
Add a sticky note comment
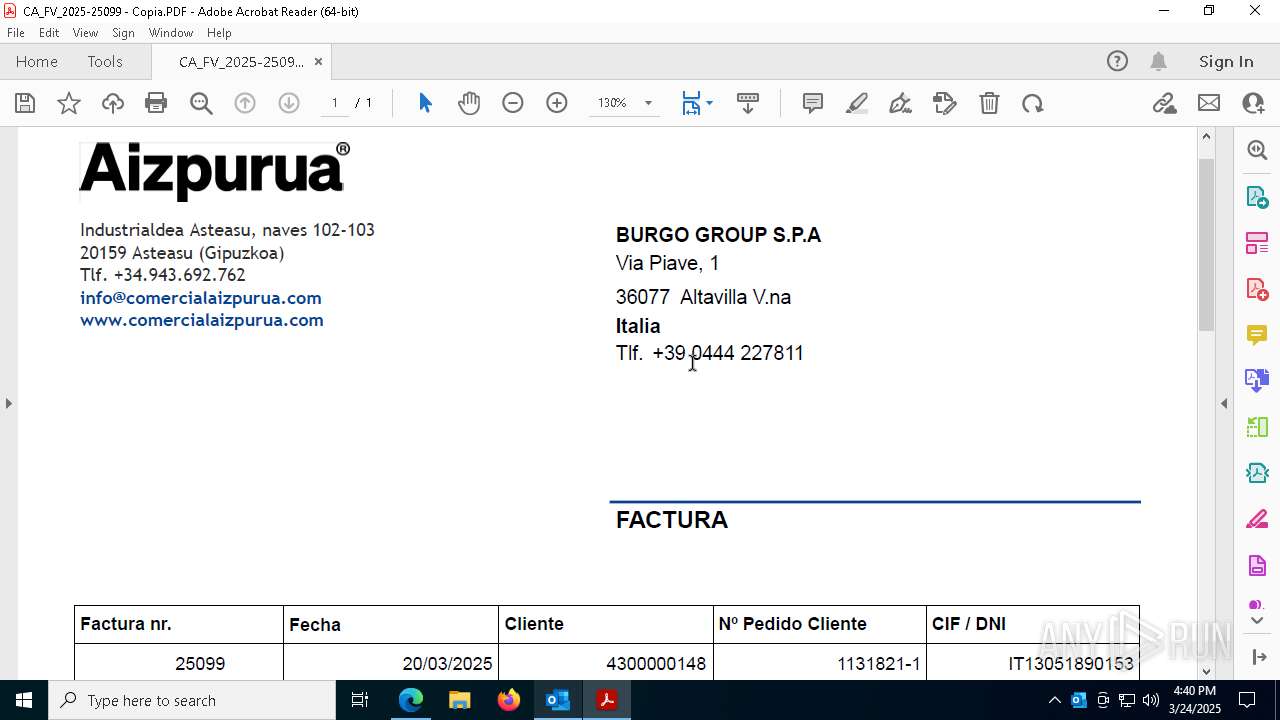pyautogui.click(x=813, y=103)
